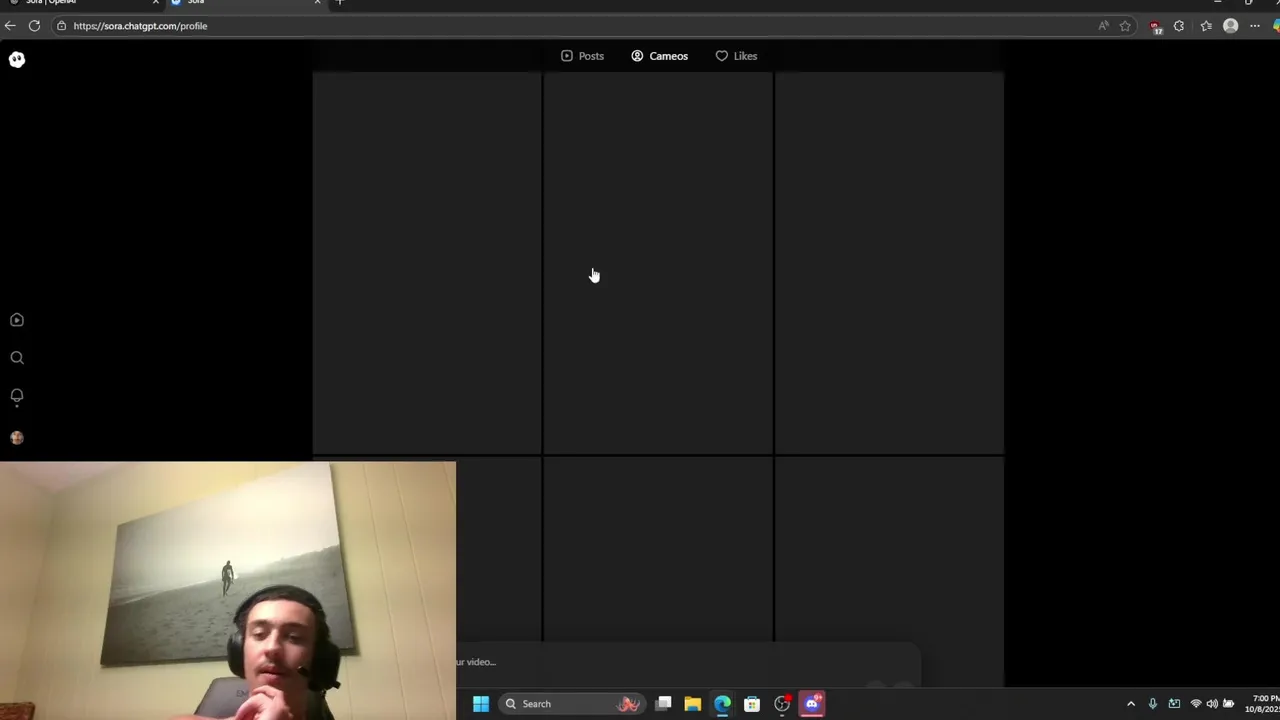The image size is (1280, 720).
Task: Open a new browser tab
Action: coord(339,3)
